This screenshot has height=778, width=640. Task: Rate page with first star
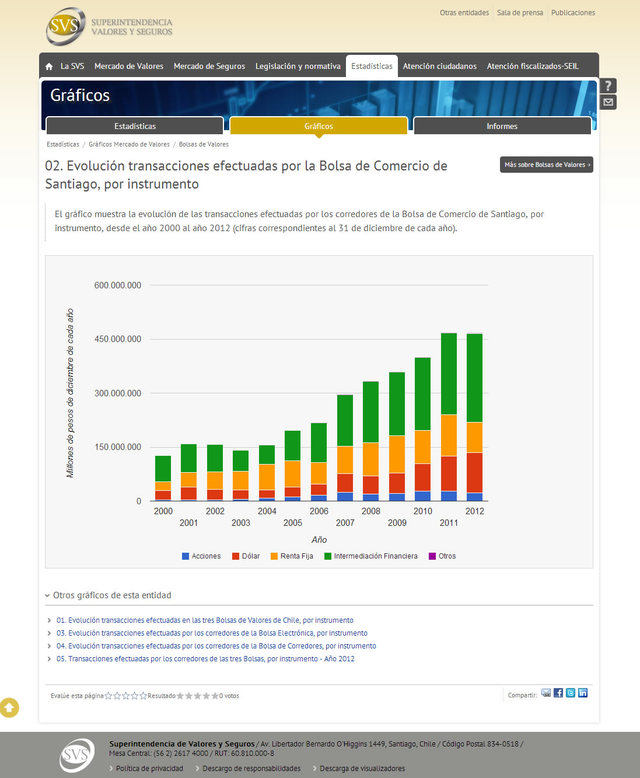[109, 696]
